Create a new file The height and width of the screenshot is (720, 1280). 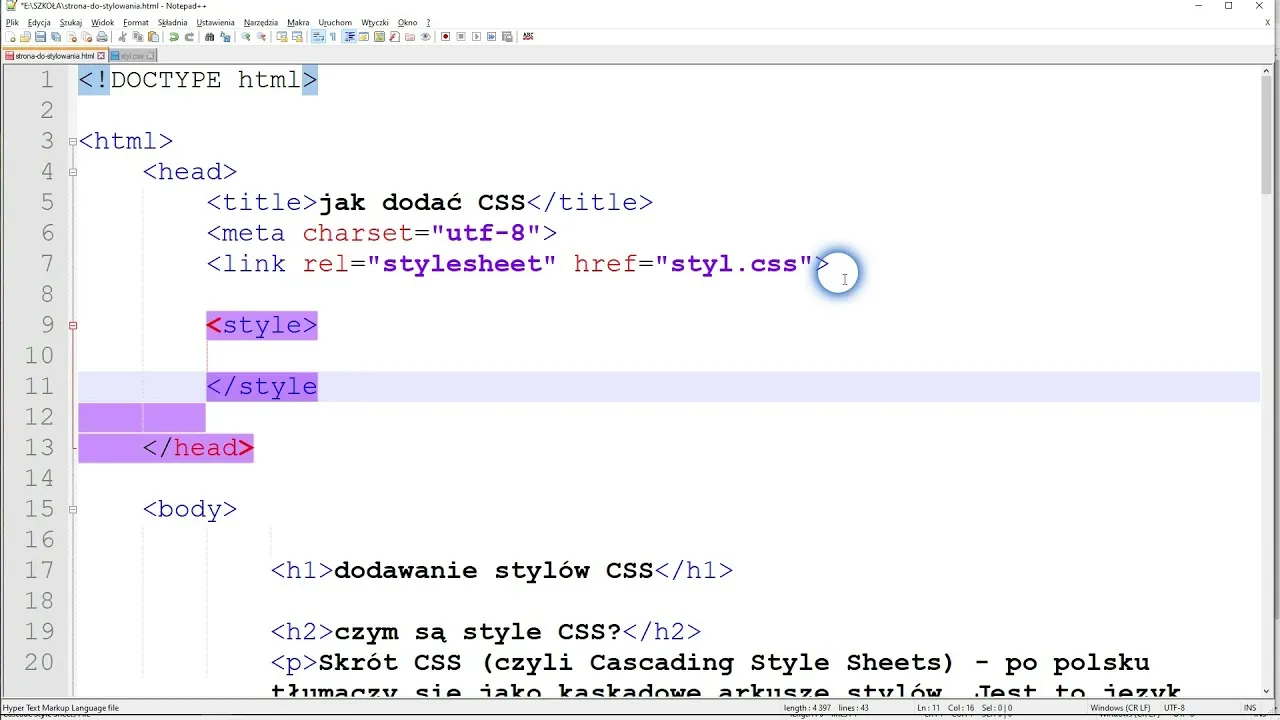(x=11, y=36)
